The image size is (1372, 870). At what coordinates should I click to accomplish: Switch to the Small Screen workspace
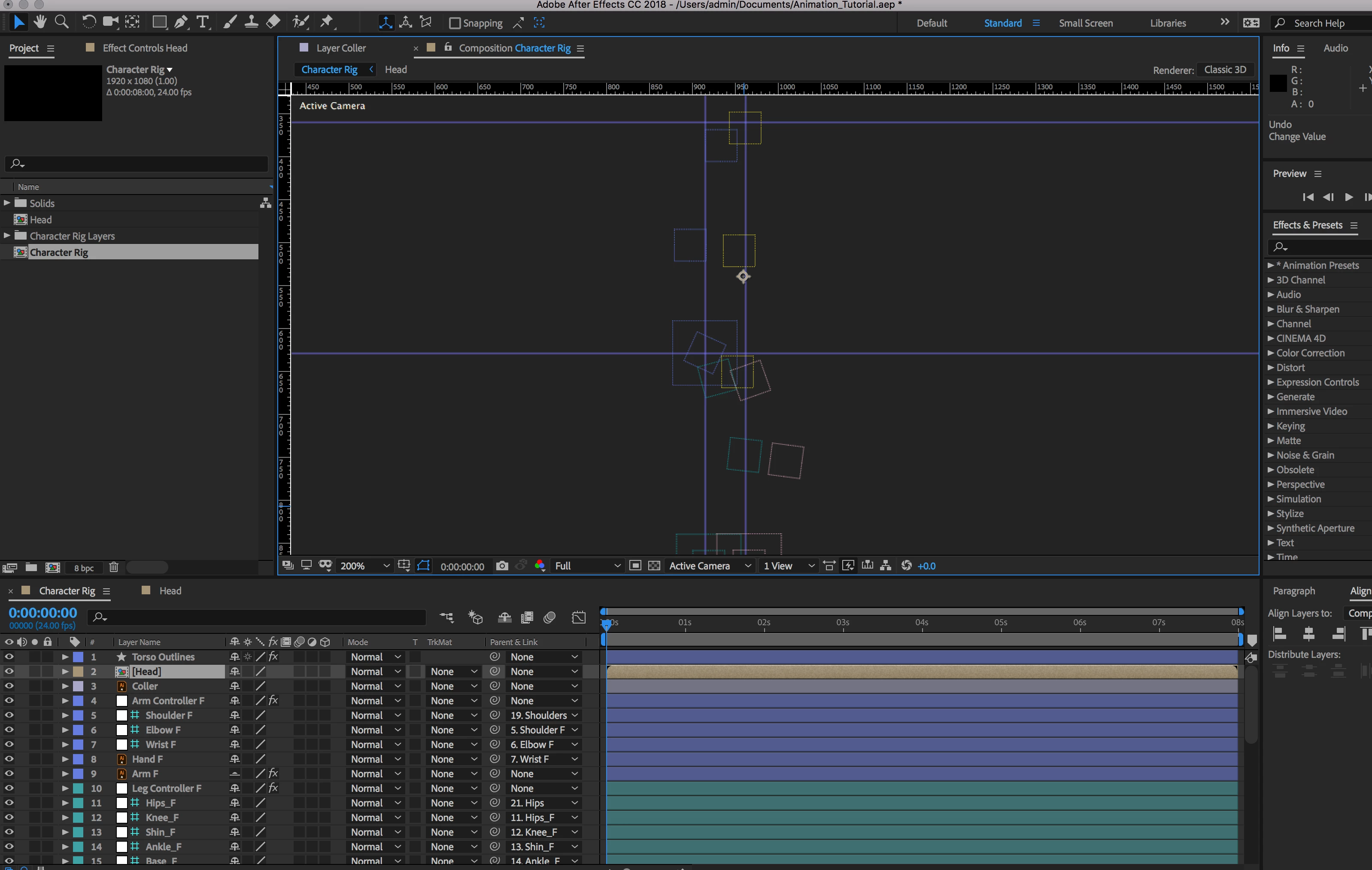tap(1085, 23)
